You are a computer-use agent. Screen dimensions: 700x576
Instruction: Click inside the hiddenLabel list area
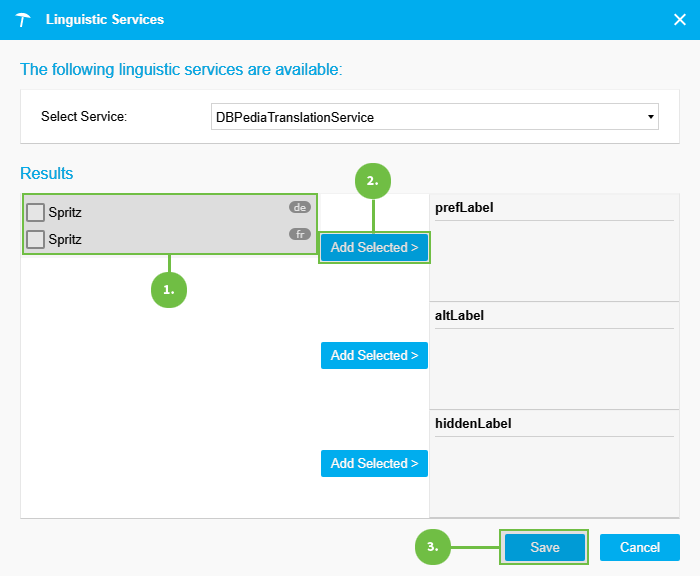(x=554, y=474)
